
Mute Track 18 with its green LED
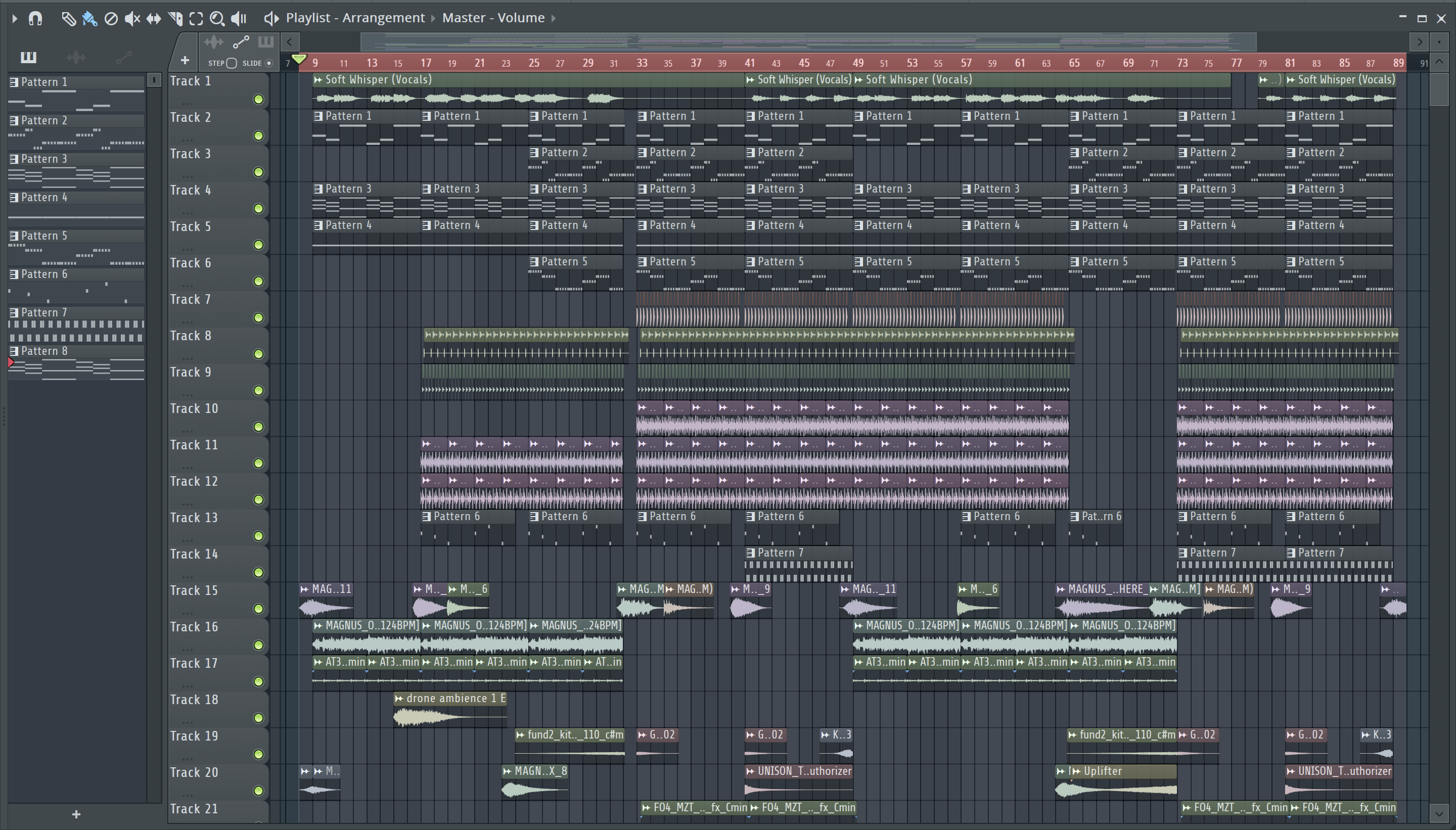click(258, 718)
